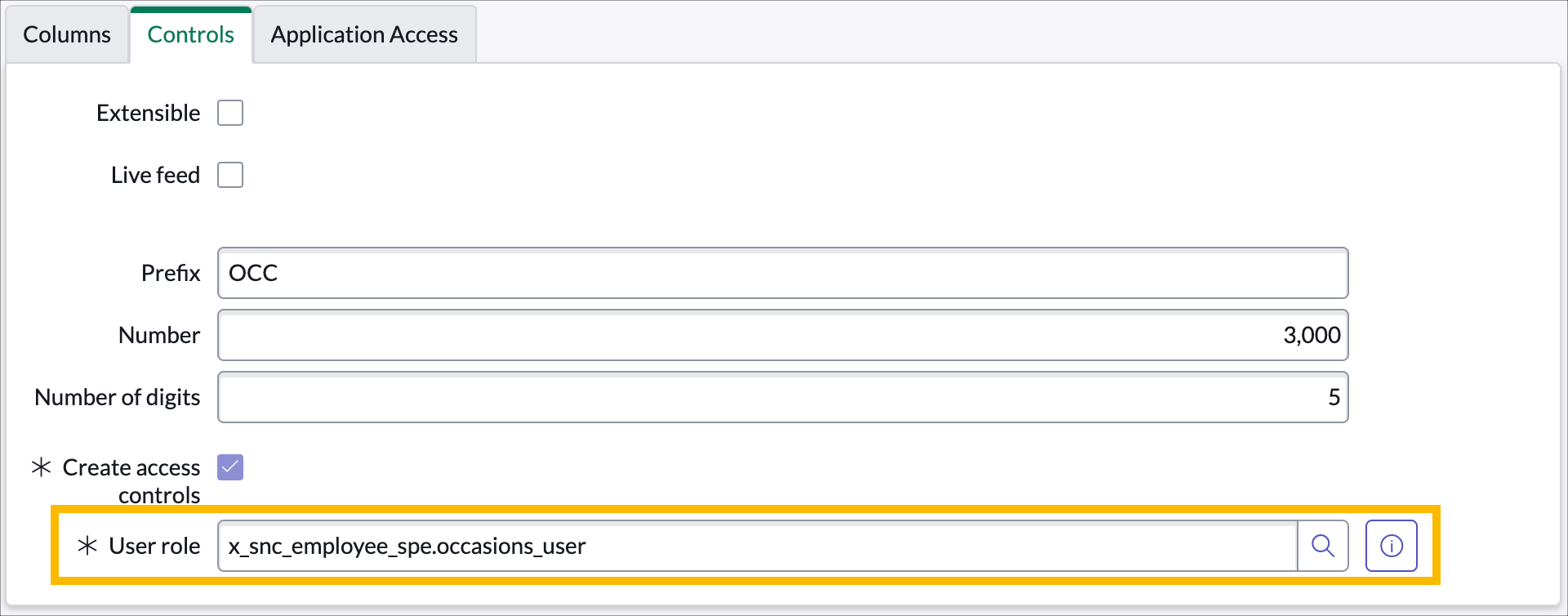
Task: Click the User role info preview icon
Action: [1392, 546]
